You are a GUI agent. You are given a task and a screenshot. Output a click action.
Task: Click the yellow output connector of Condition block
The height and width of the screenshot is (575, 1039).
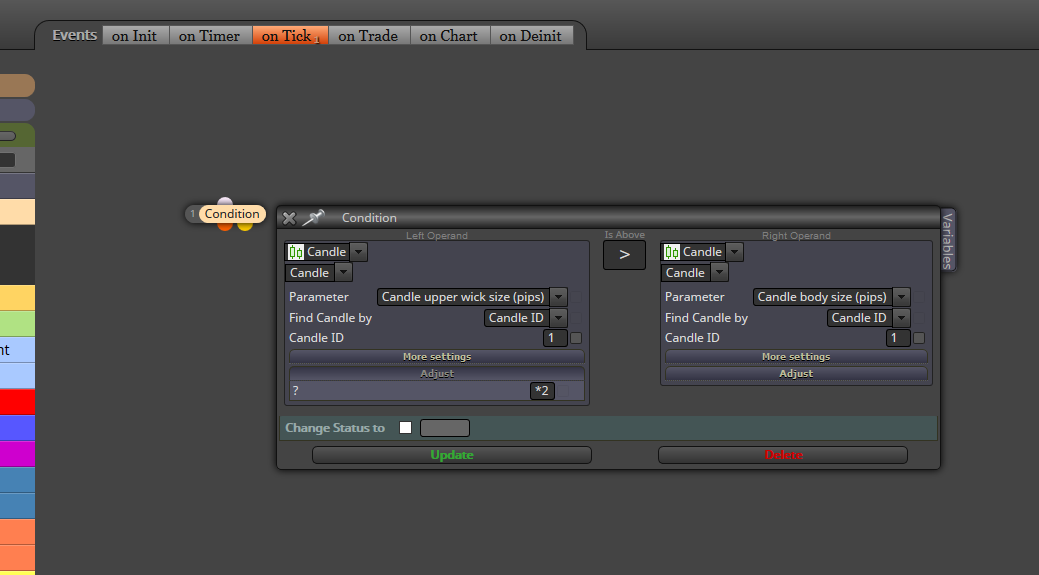tap(245, 227)
